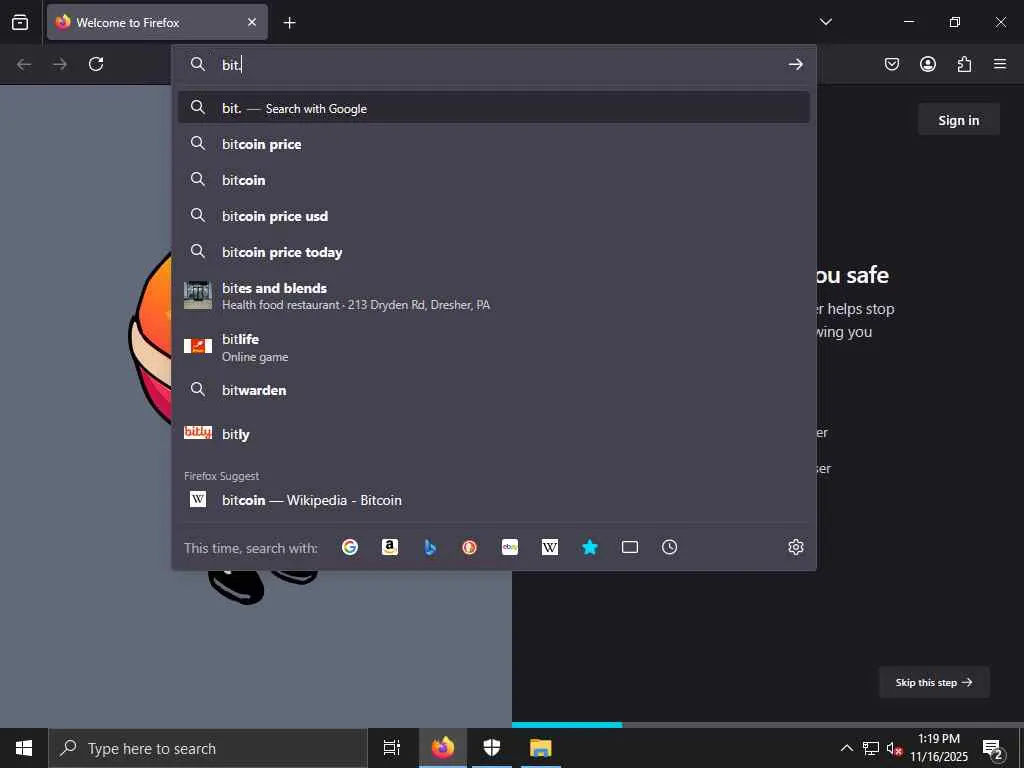Screen dimensions: 1024x768
Task: Open the application hamburger menu
Action: click(x=1000, y=64)
